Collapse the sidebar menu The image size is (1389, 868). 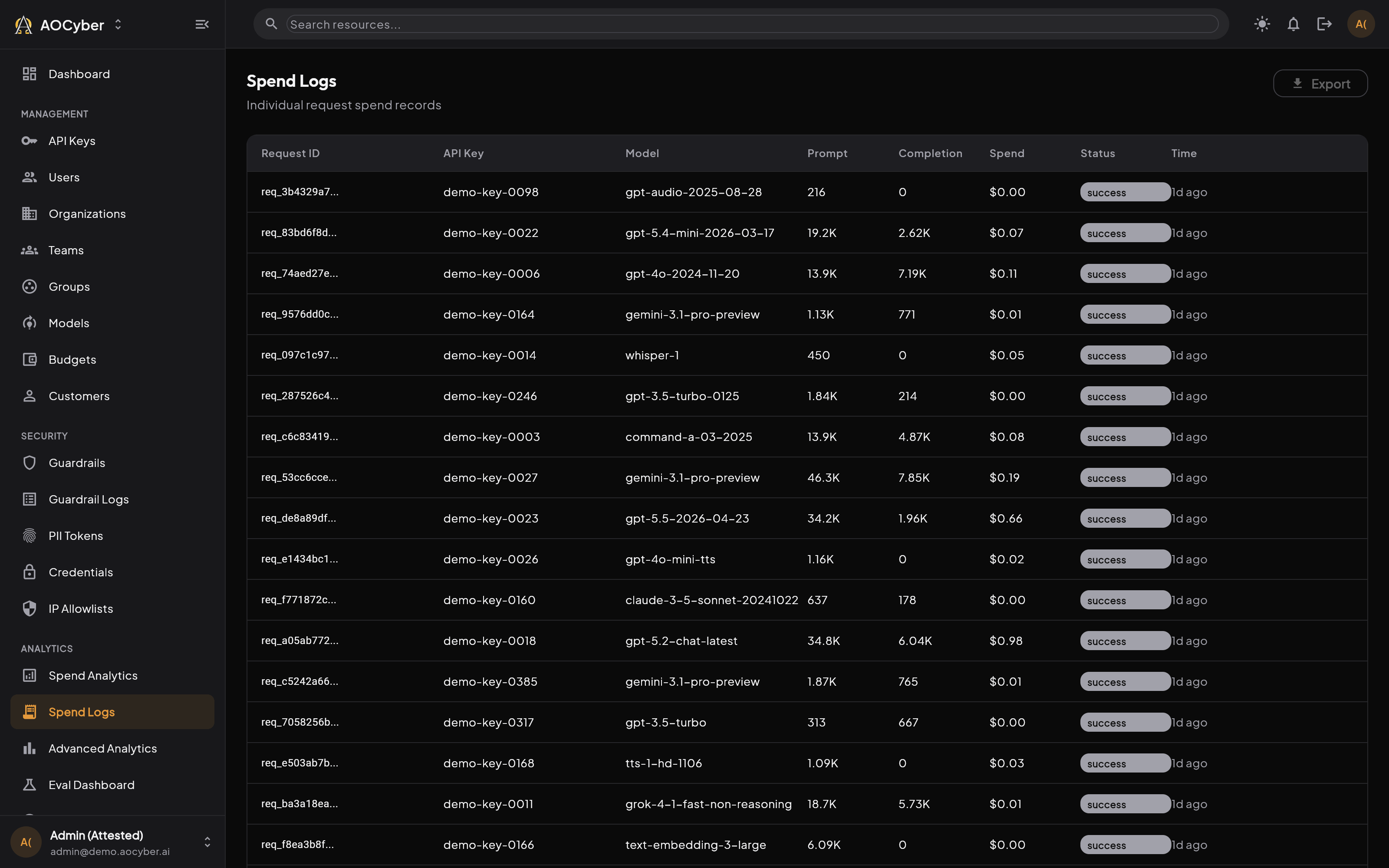[202, 24]
